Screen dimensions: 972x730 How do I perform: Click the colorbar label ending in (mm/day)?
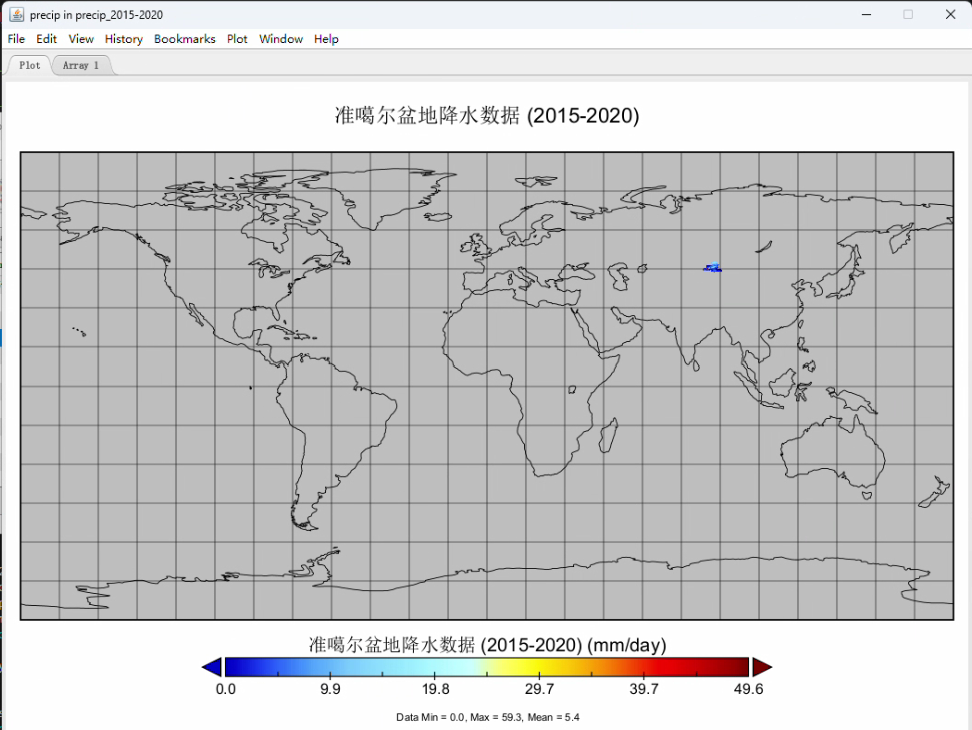pyautogui.click(x=487, y=644)
